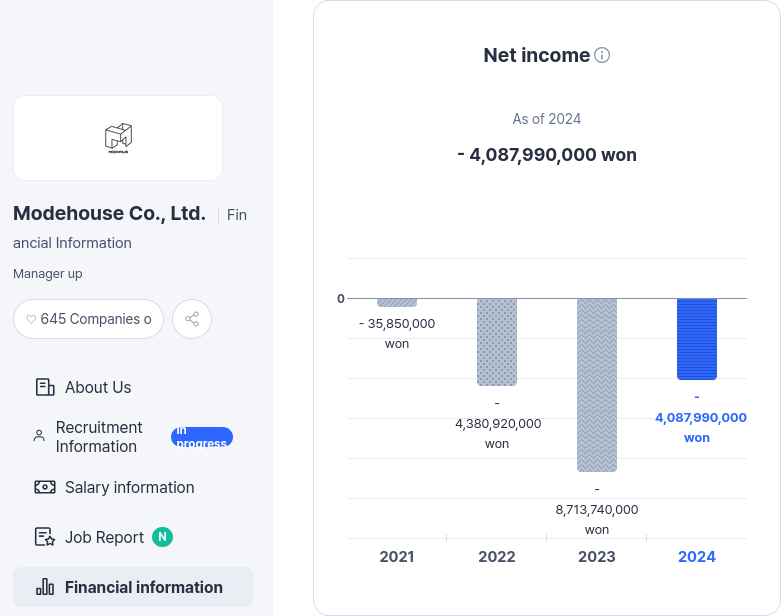Click the Salary information money icon
The image size is (781, 616).
point(45,487)
